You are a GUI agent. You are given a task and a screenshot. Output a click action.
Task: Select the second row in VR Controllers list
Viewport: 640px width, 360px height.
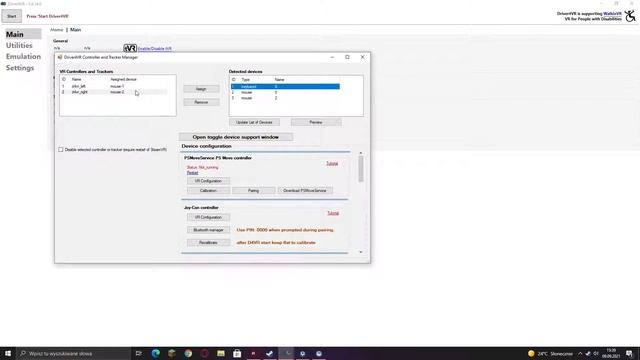[113, 92]
